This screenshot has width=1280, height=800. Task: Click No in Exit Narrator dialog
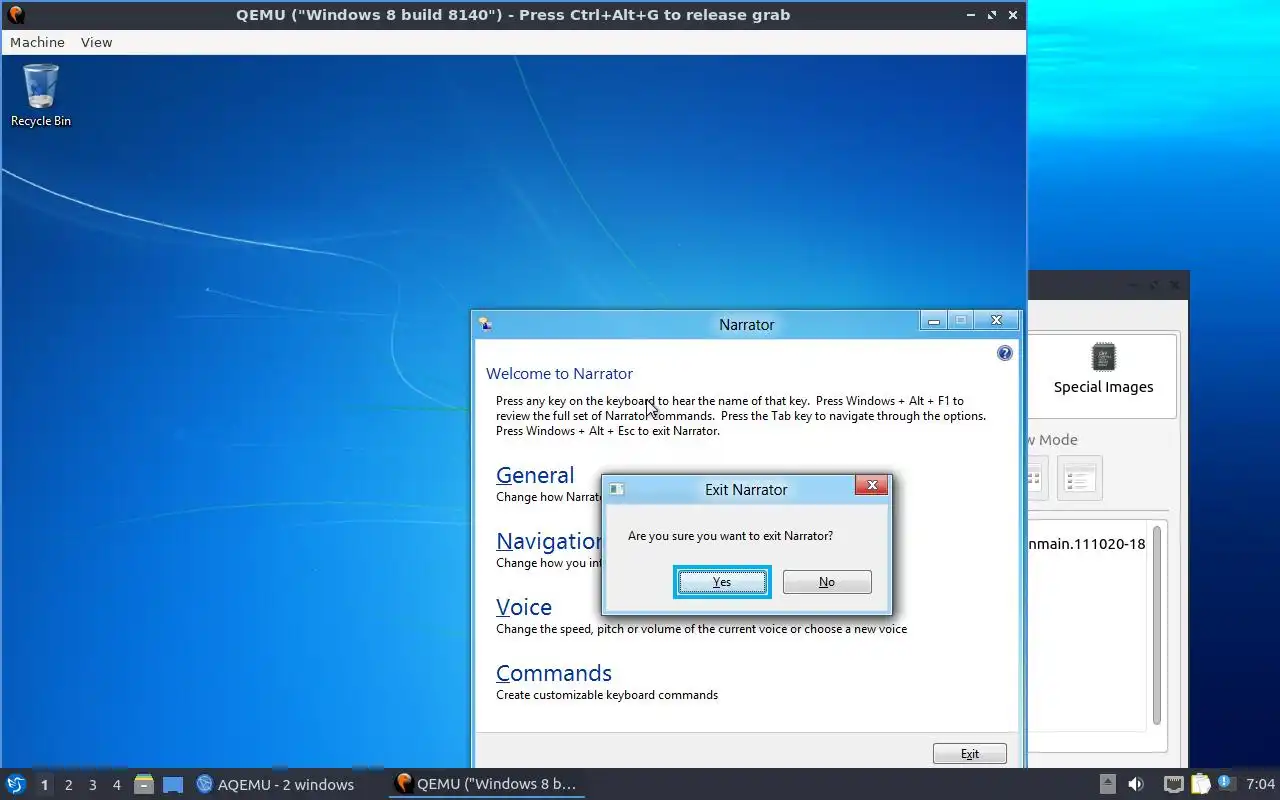pos(827,582)
